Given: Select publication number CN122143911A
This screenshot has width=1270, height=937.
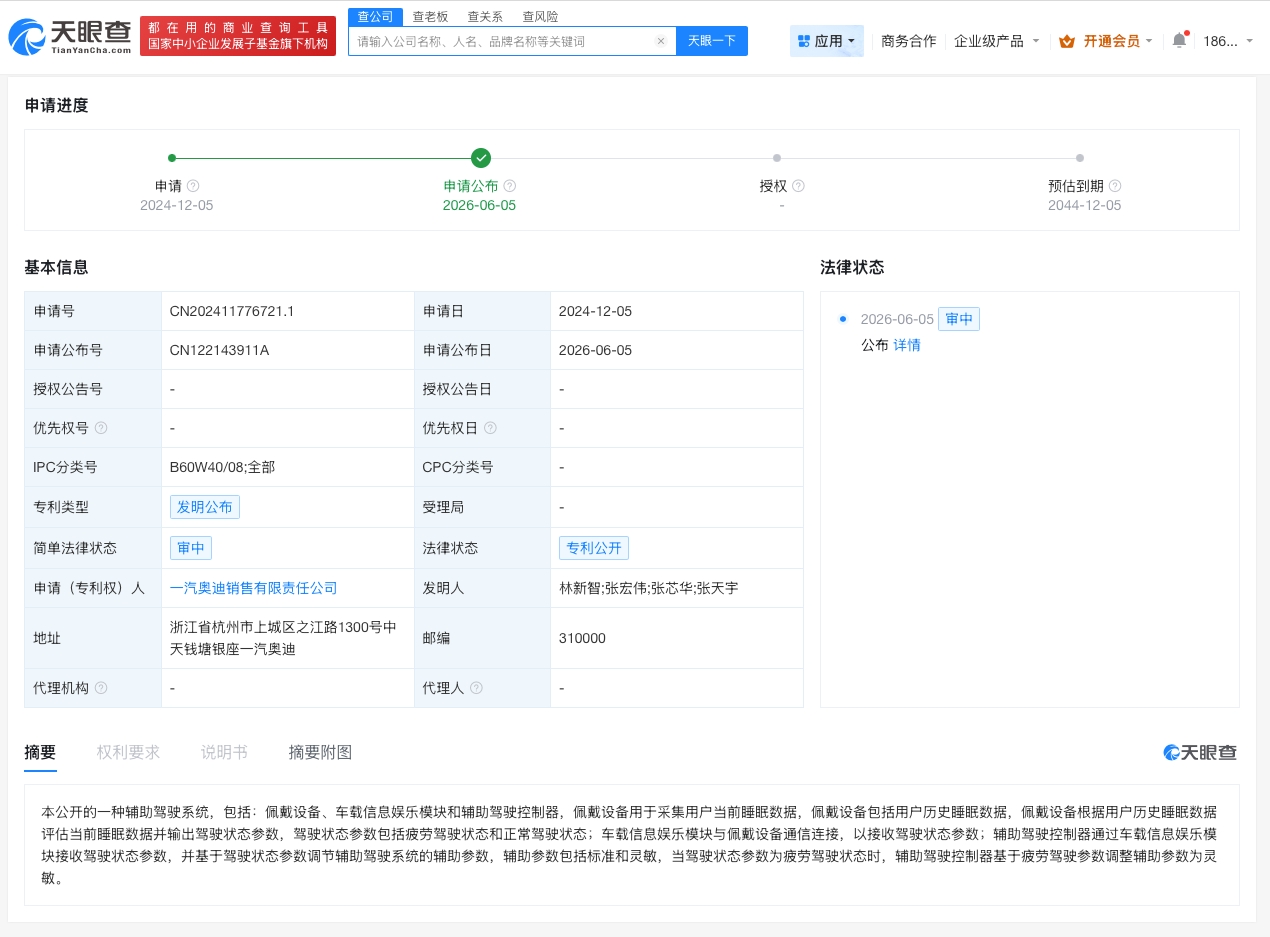Looking at the screenshot, I should [x=219, y=350].
